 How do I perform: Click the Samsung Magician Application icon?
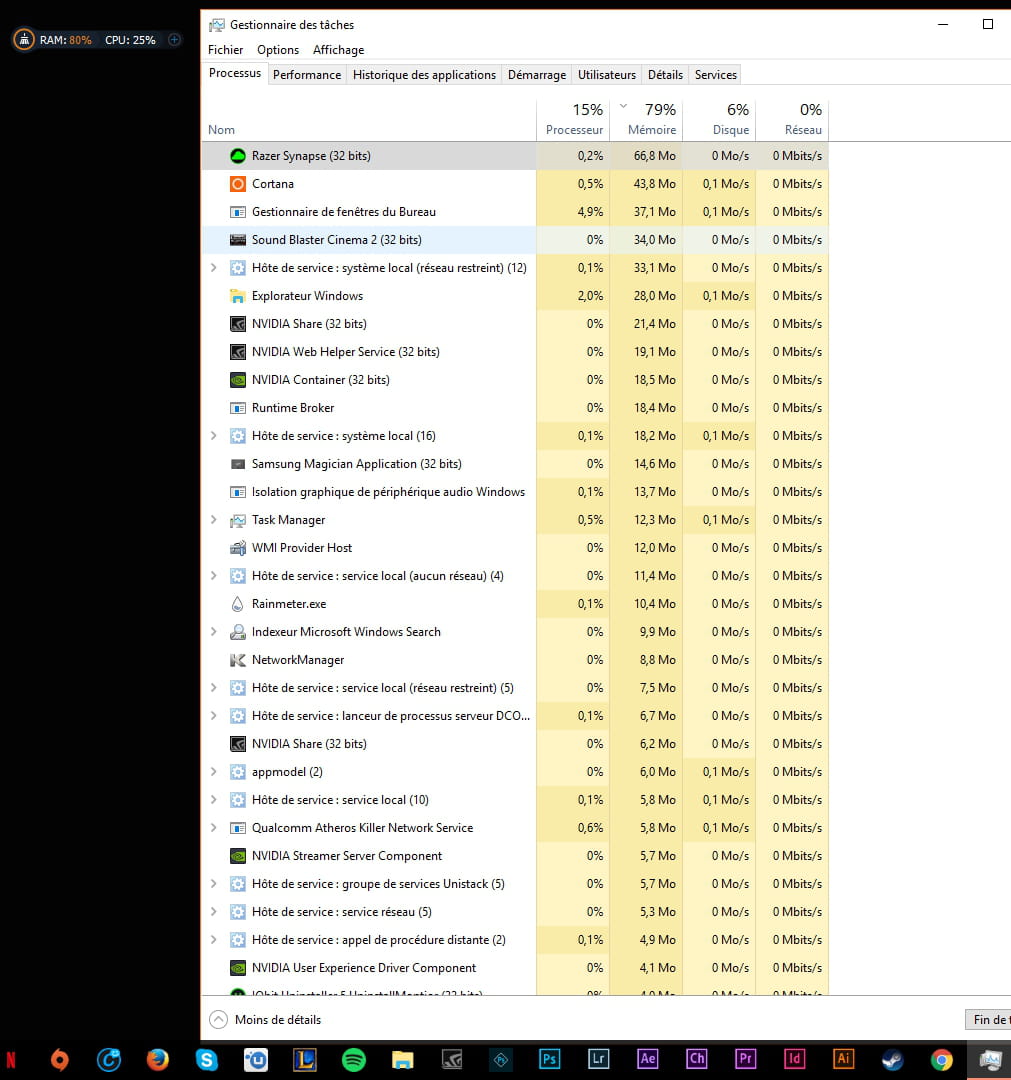238,464
